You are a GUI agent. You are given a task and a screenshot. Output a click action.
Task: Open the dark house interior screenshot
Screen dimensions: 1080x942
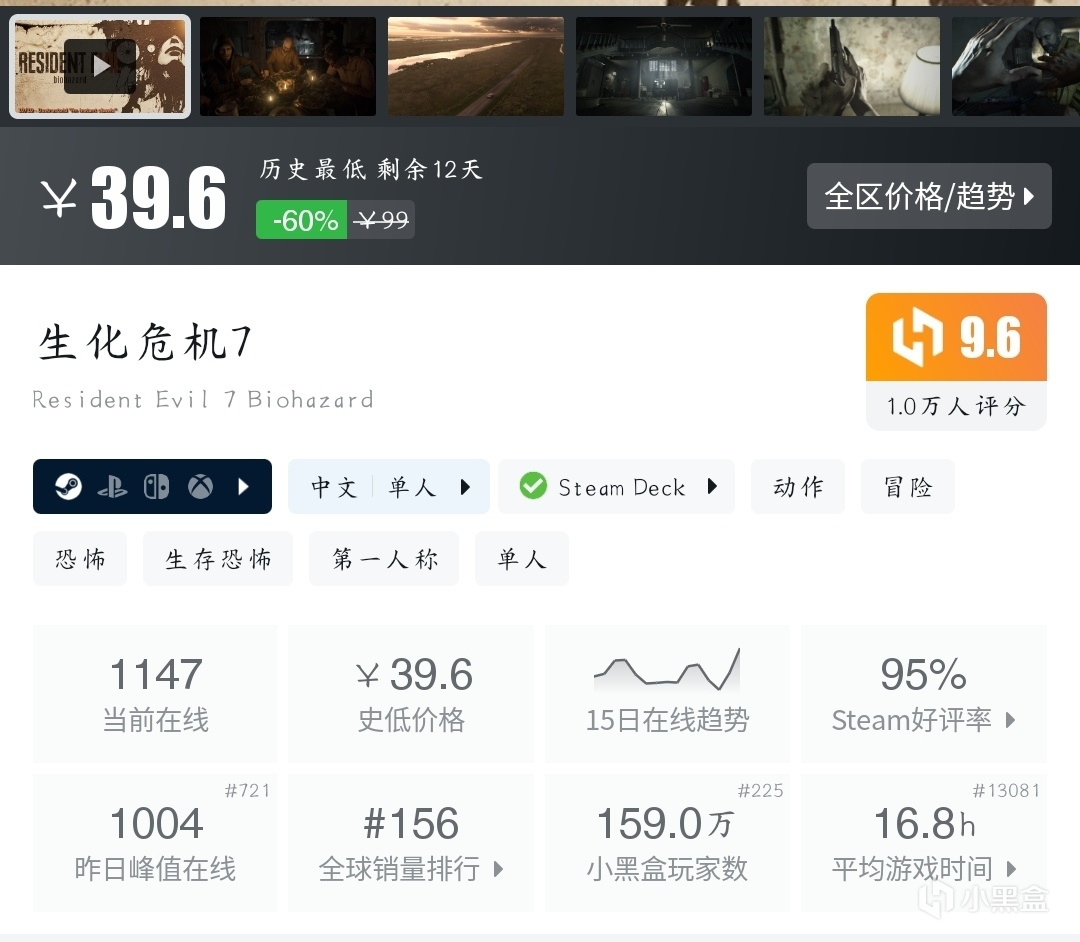click(x=664, y=66)
